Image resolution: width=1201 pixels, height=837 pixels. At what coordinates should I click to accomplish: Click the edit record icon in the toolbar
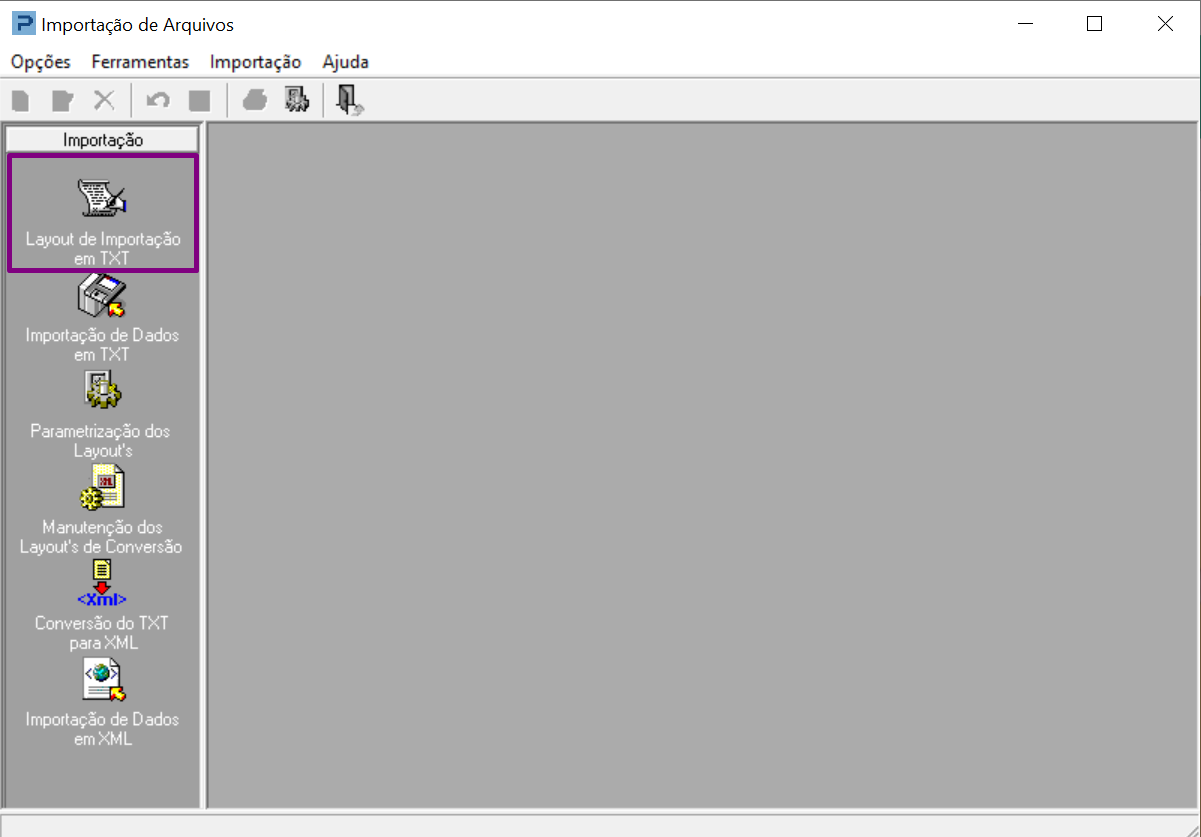61,99
